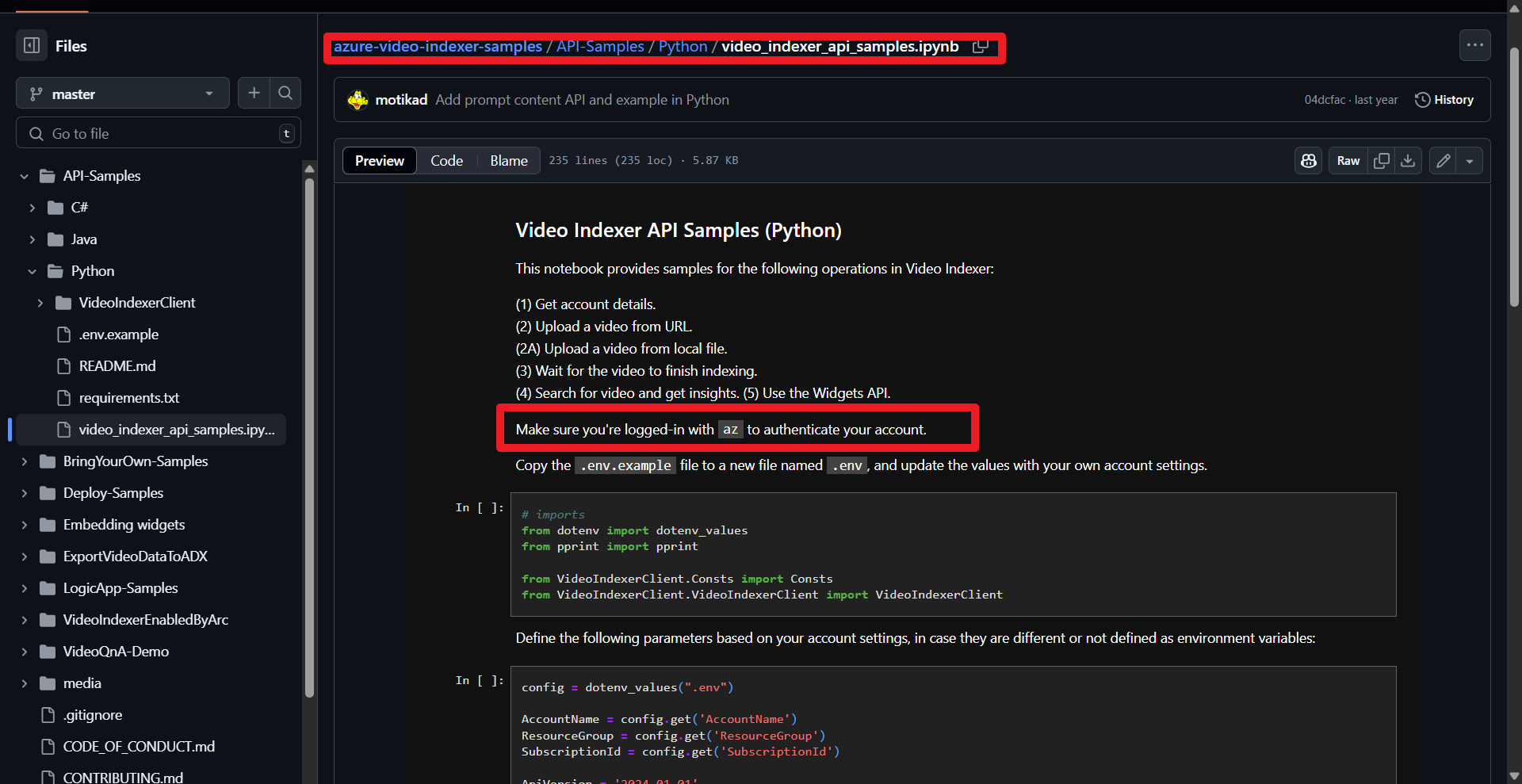Expand the LogicApp-Samples folder
1522x784 pixels.
(24, 588)
